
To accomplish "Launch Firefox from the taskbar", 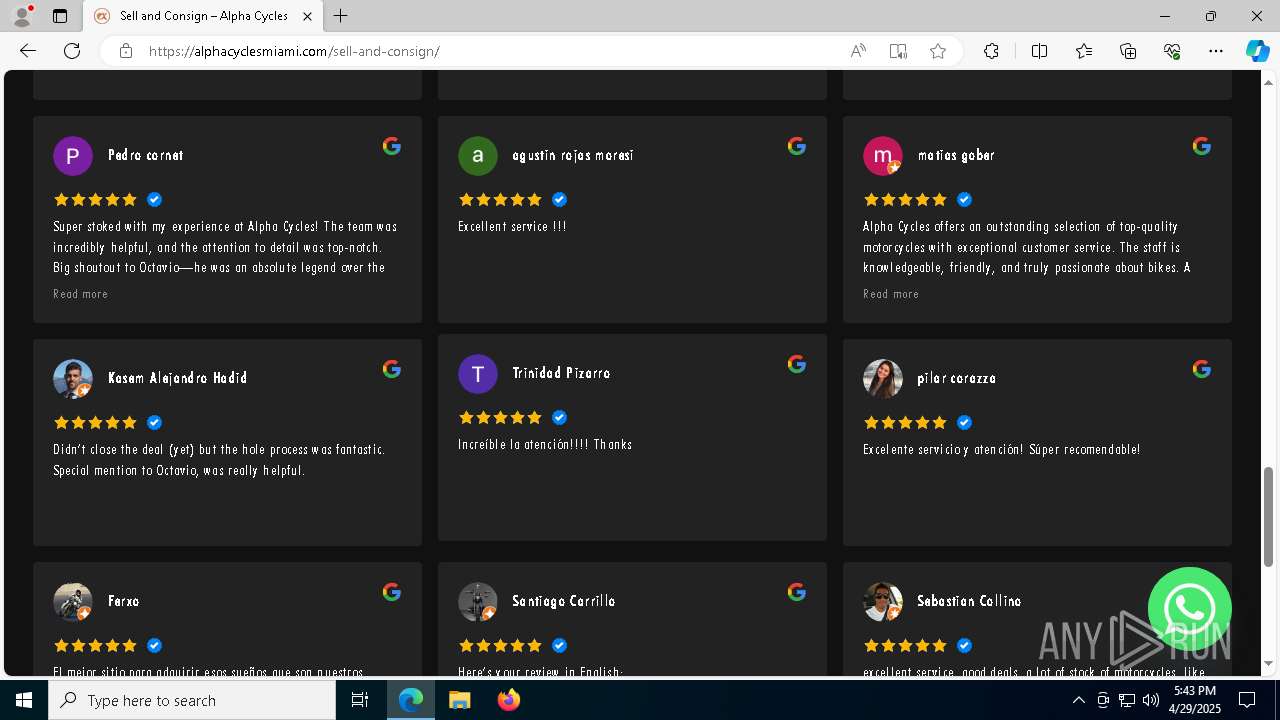I will [508, 700].
